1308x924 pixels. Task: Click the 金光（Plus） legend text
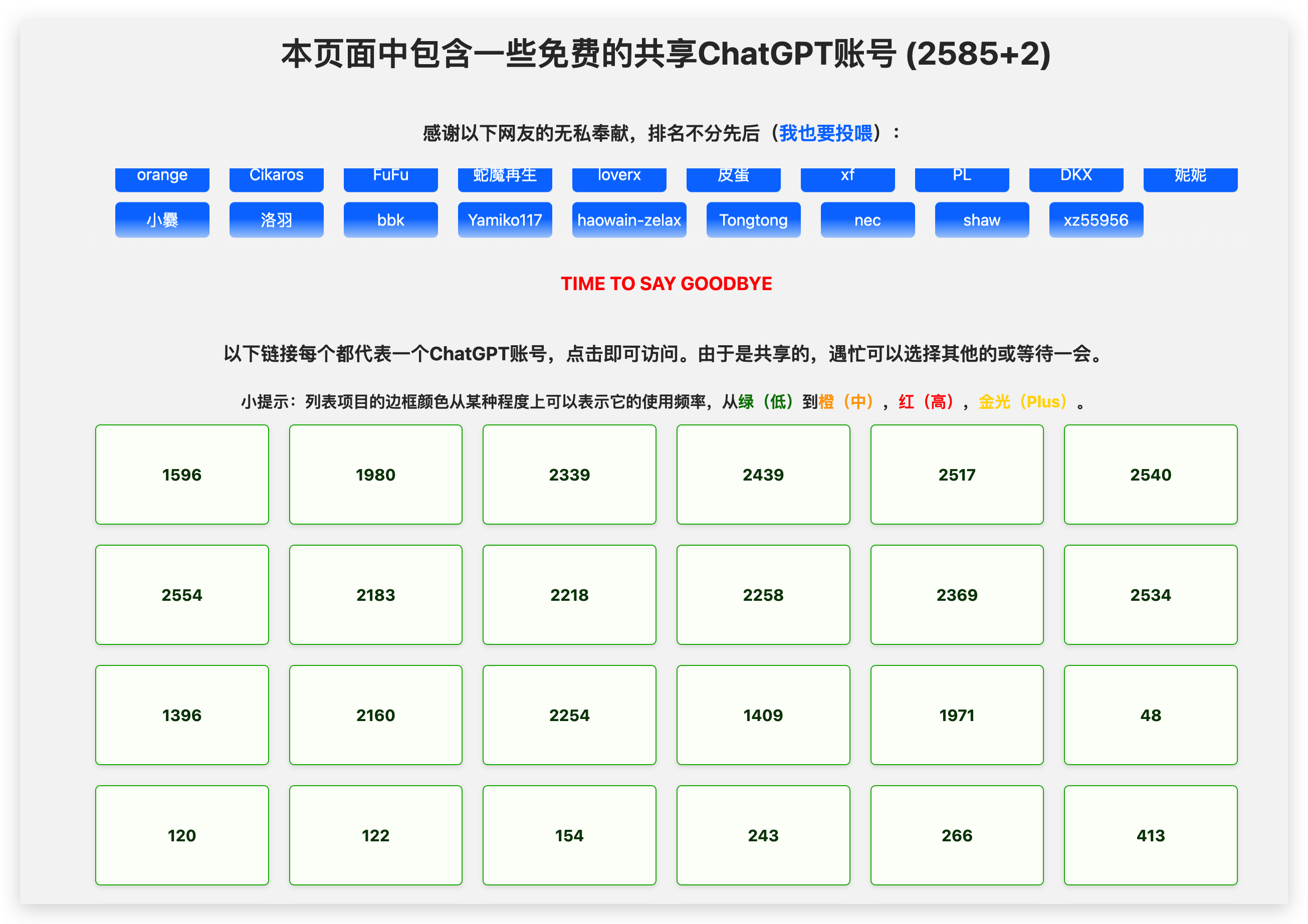click(x=1027, y=402)
